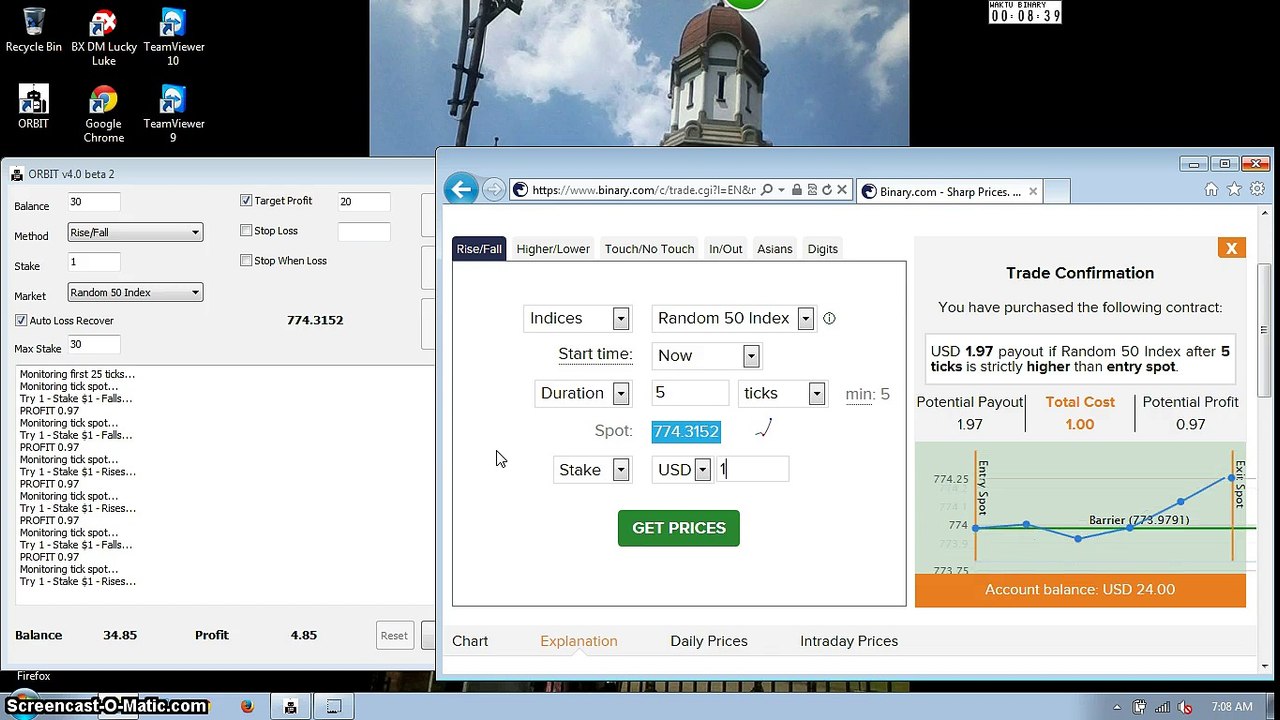Click the network signal icon in the tray
The width and height of the screenshot is (1280, 720).
[1163, 707]
